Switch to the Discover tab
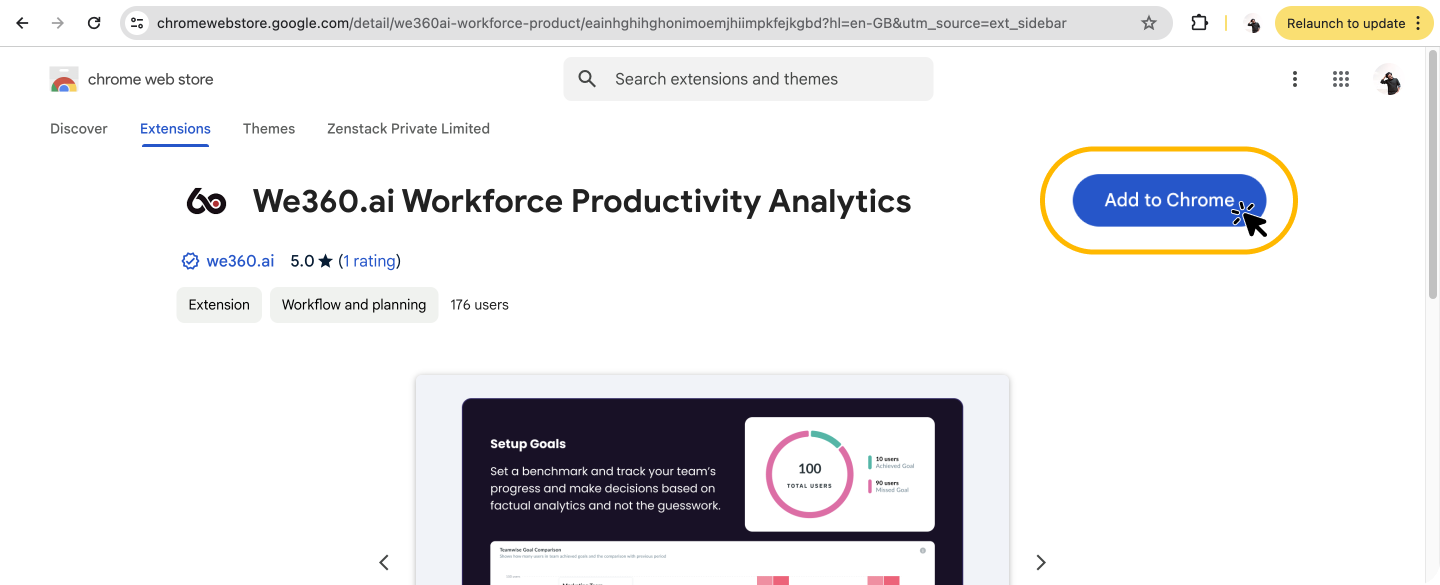The image size is (1440, 585). [79, 129]
